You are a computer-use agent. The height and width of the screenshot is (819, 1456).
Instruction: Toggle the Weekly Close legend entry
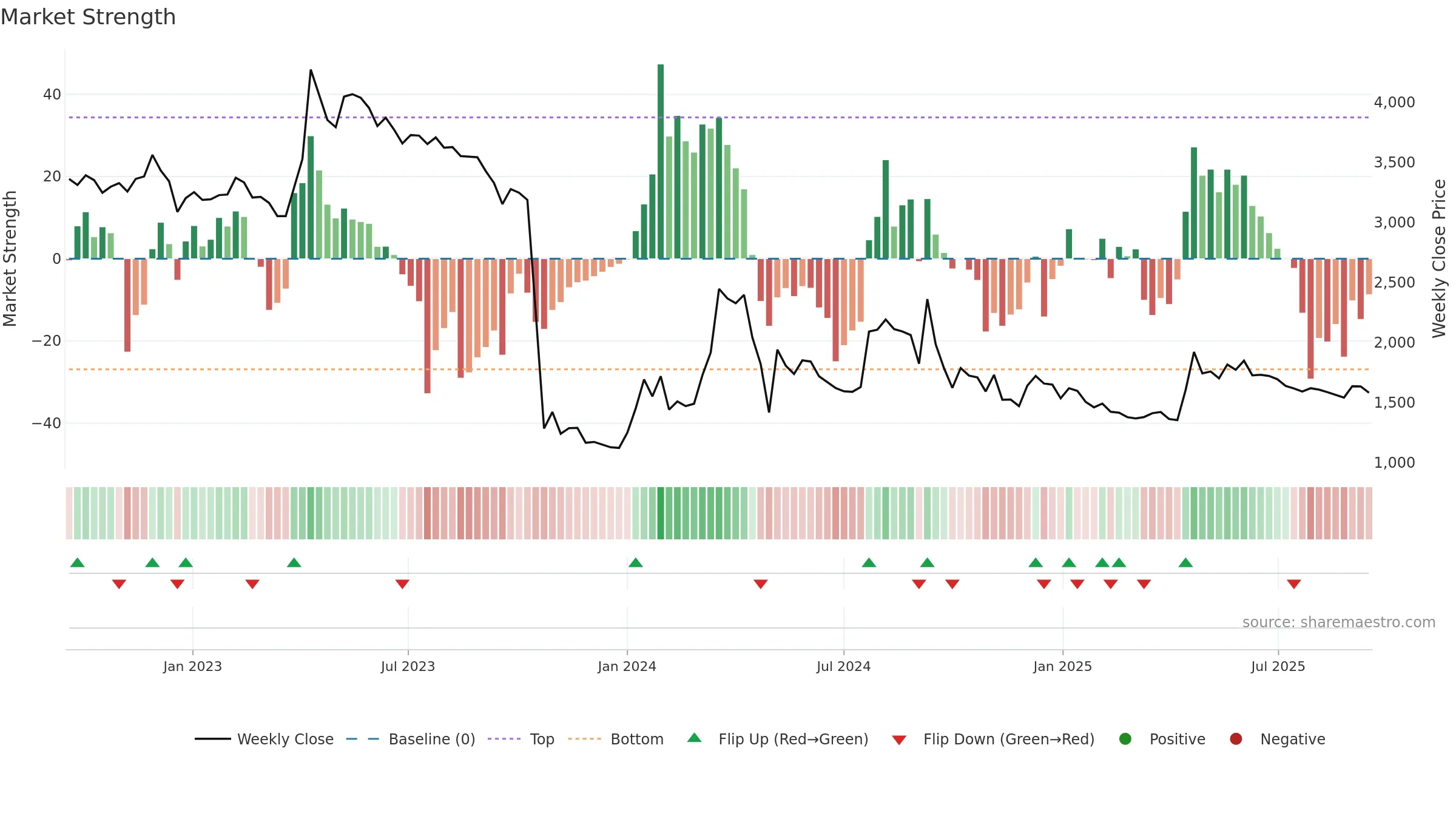point(264,739)
